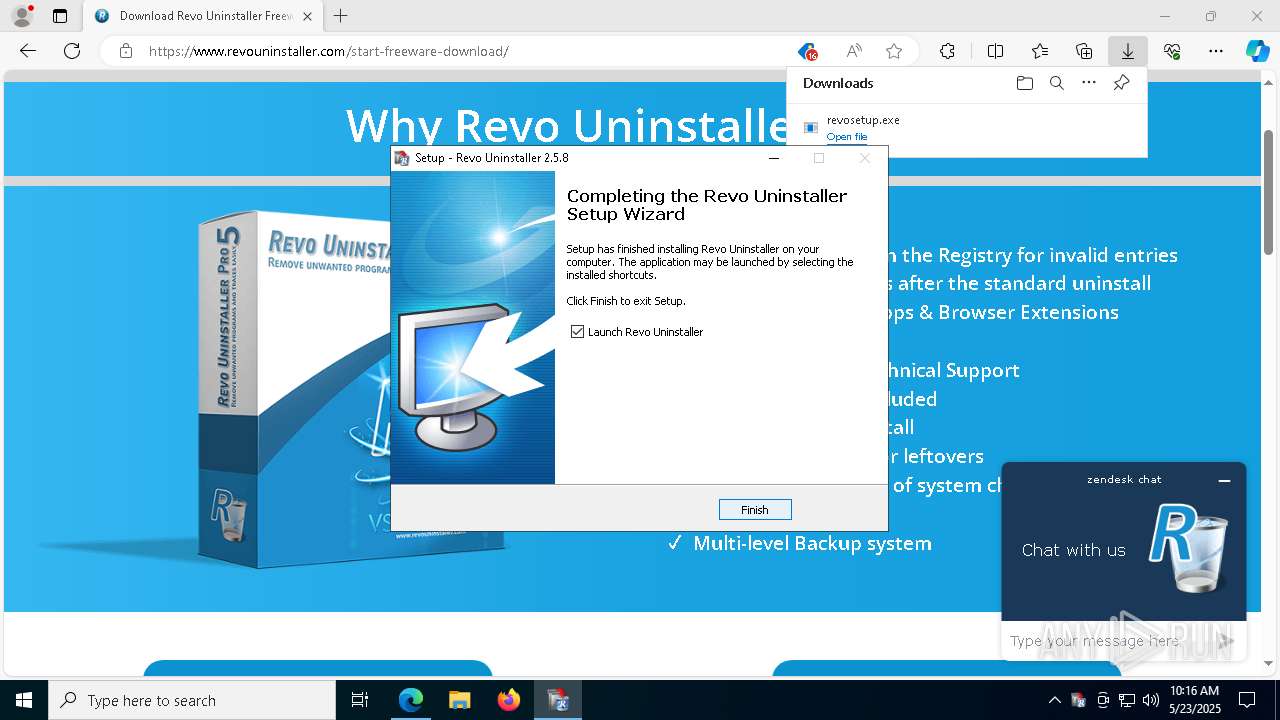The height and width of the screenshot is (720, 1280).
Task: Open the tab actions menu
Action: 60,16
